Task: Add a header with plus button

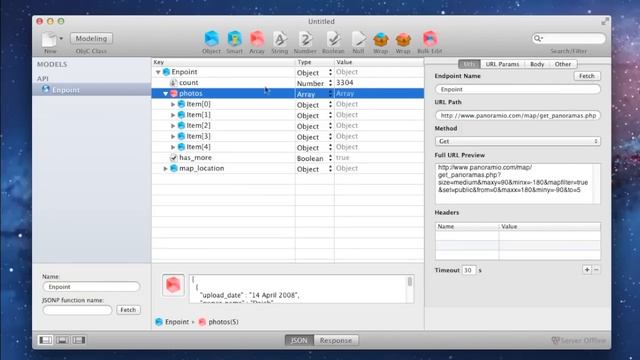Action: tap(587, 270)
